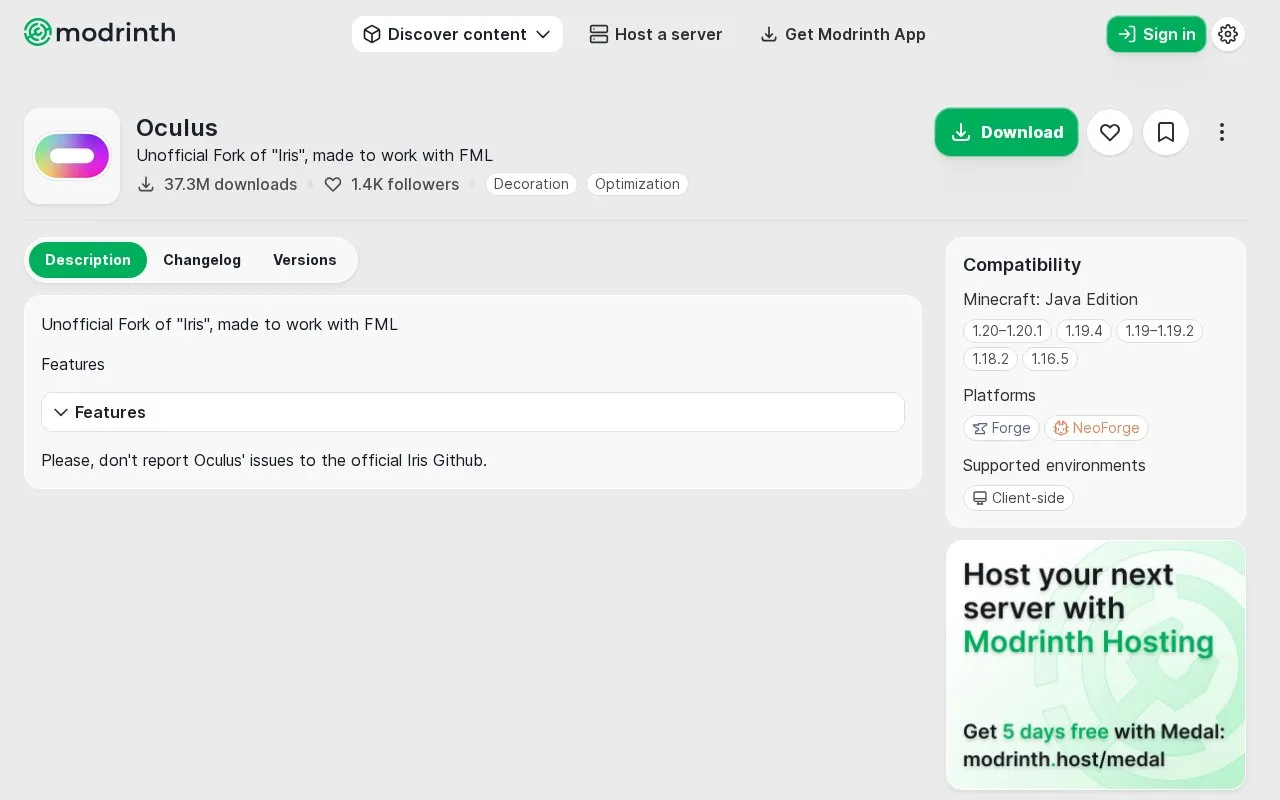Click the Forge platform tag
The image size is (1280, 800).
[x=1001, y=428]
